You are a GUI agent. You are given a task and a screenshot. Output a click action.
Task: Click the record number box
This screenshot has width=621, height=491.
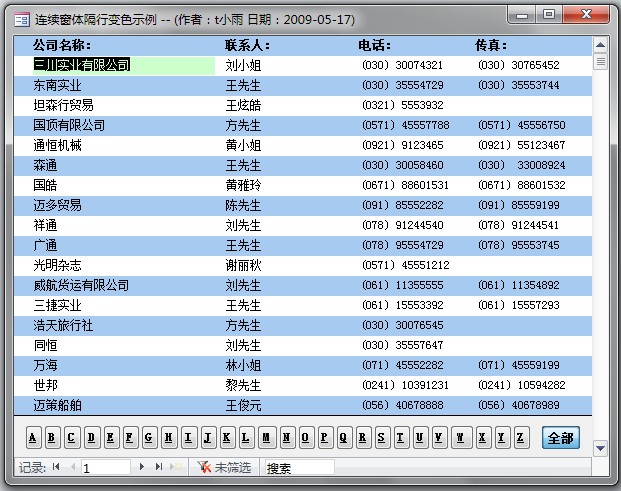click(x=106, y=468)
